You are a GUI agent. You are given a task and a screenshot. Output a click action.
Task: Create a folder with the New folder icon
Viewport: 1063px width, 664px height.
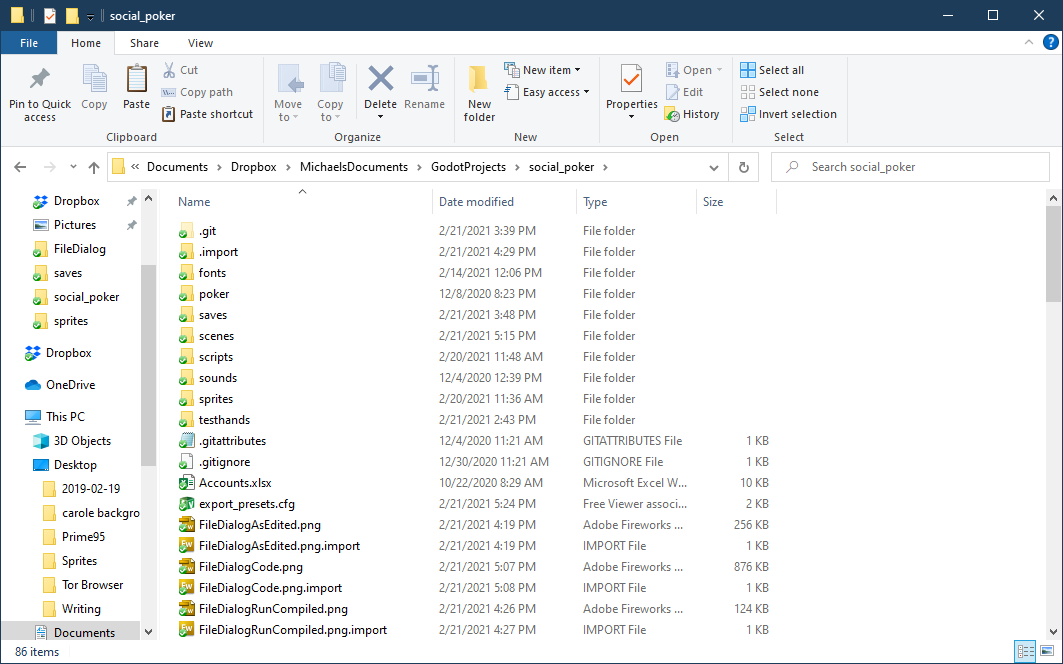tap(478, 88)
